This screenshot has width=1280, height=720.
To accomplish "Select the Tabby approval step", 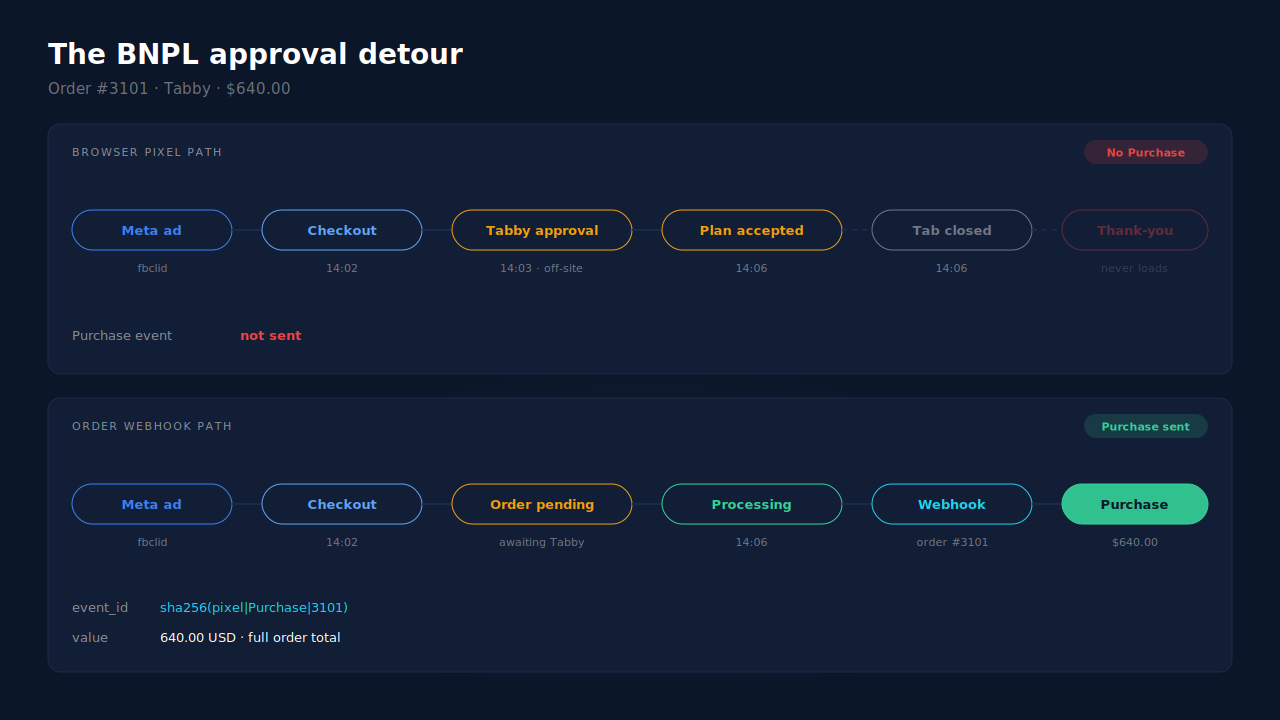I will point(542,230).
